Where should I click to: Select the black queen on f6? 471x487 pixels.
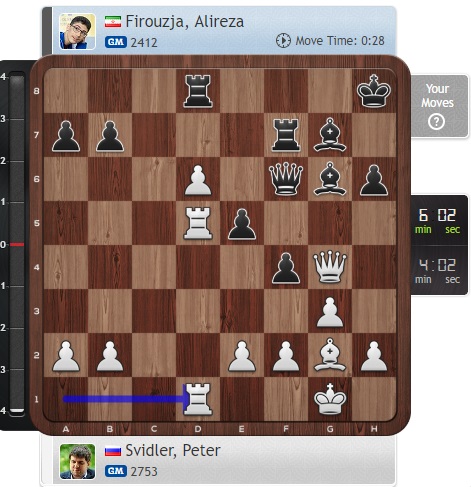[286, 179]
